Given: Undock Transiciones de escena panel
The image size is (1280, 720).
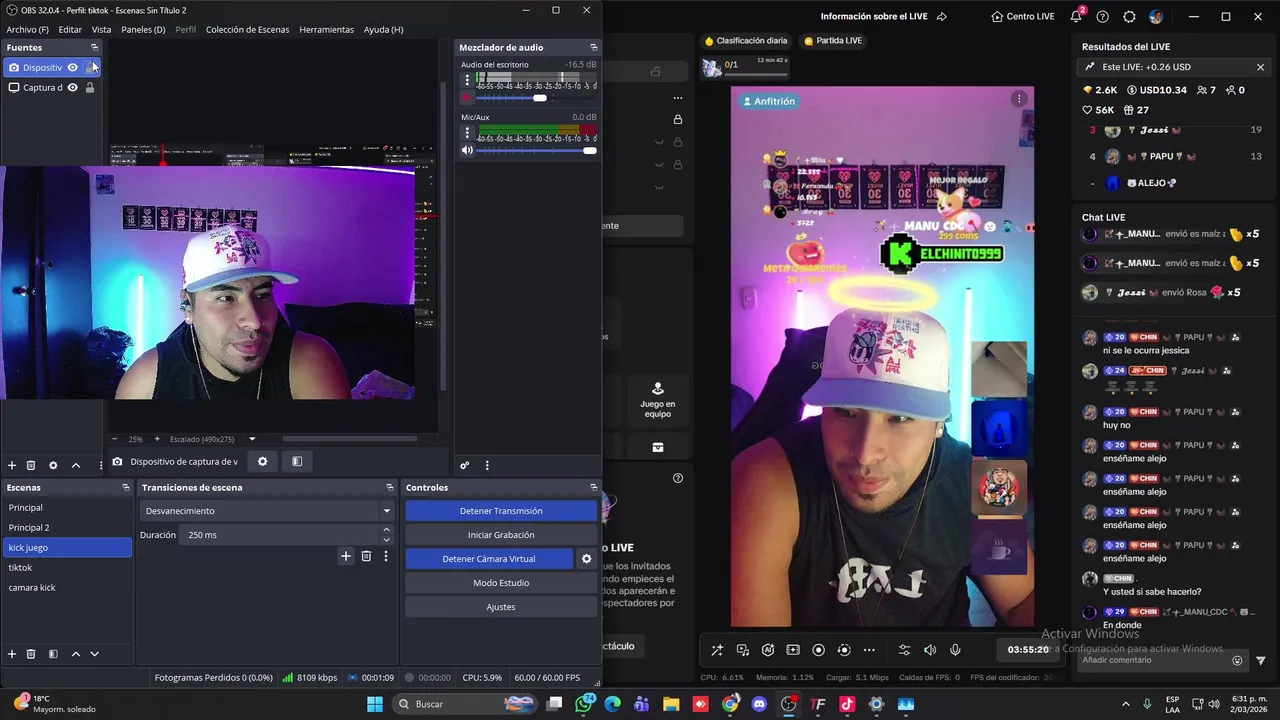Looking at the screenshot, I should 389,487.
